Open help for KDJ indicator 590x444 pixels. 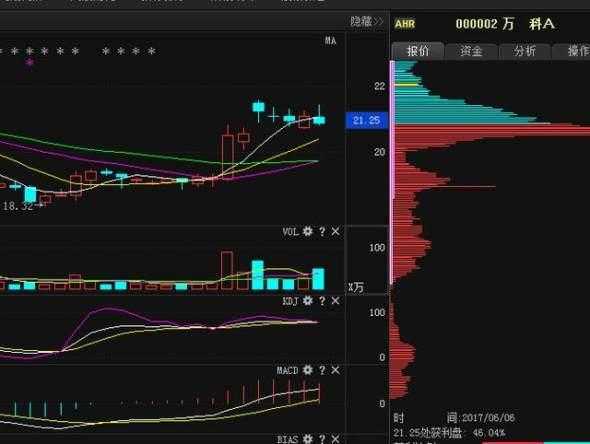coord(322,301)
